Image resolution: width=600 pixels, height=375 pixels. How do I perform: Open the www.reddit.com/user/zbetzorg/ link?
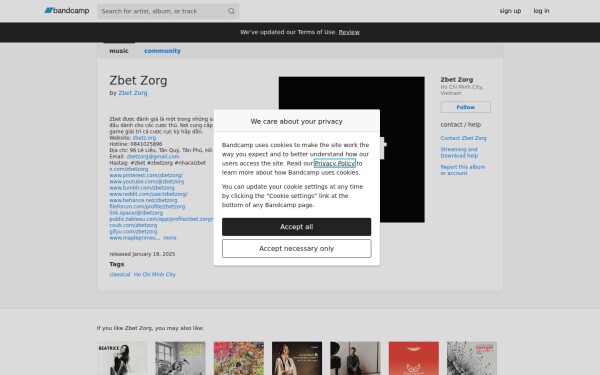148,194
